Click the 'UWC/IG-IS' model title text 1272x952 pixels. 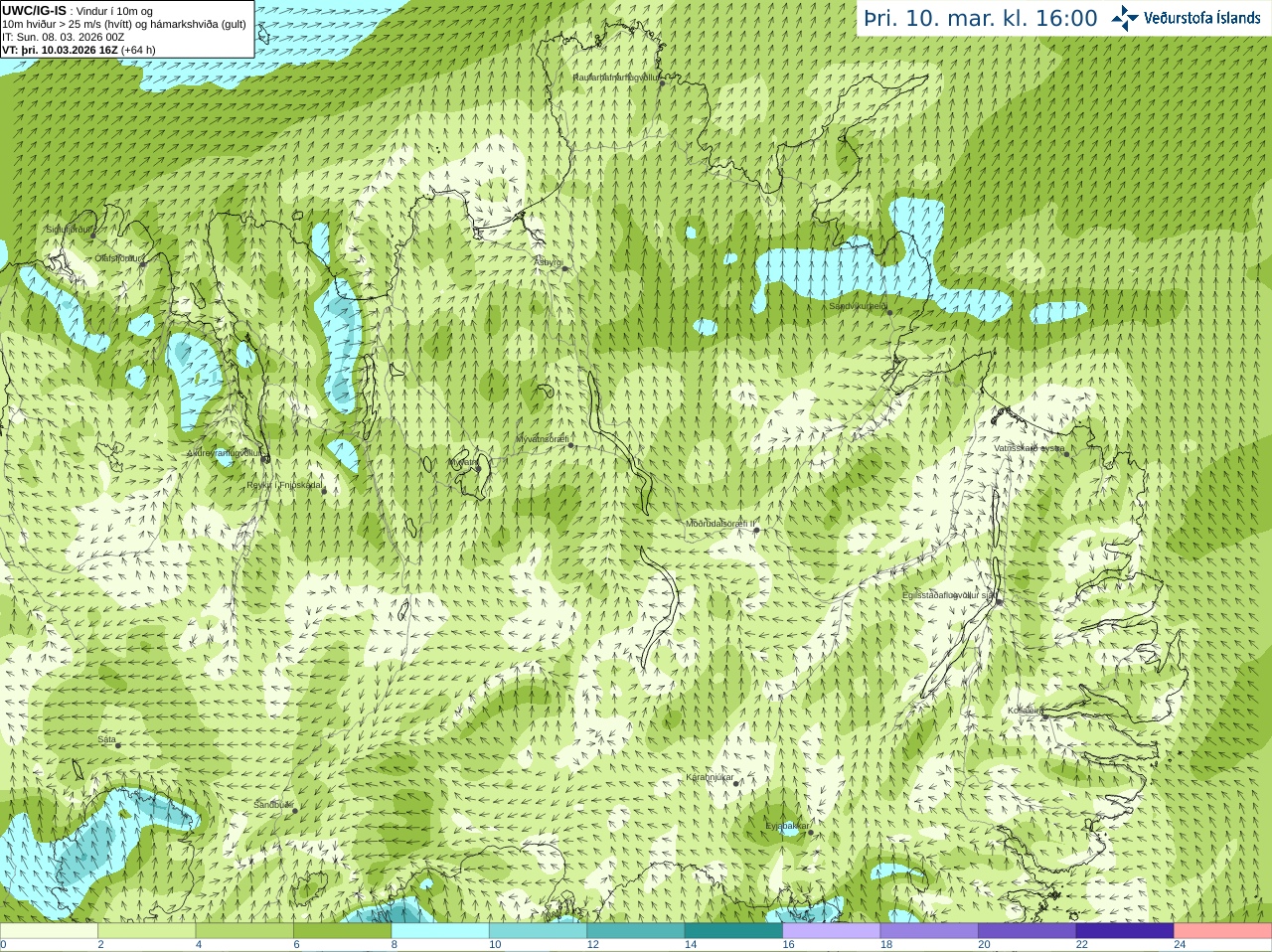pos(35,10)
